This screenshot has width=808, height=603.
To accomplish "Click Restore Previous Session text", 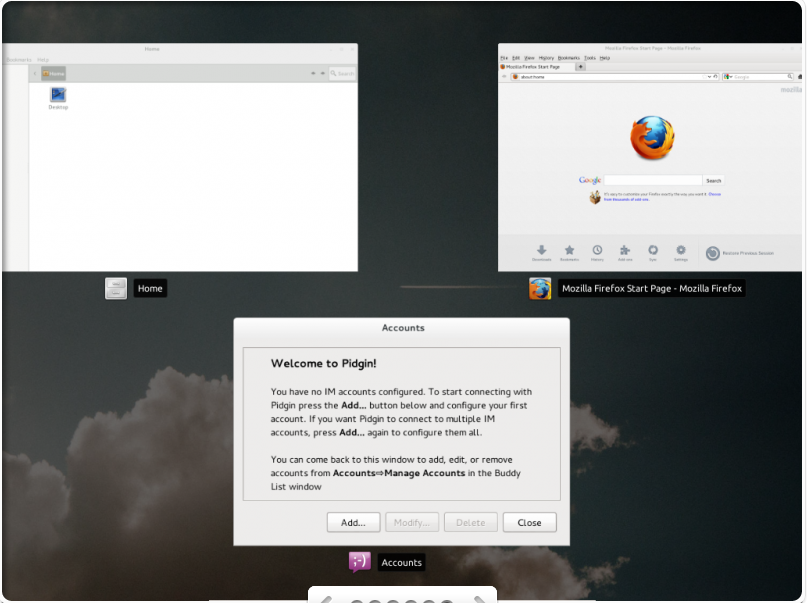I will pyautogui.click(x=748, y=253).
